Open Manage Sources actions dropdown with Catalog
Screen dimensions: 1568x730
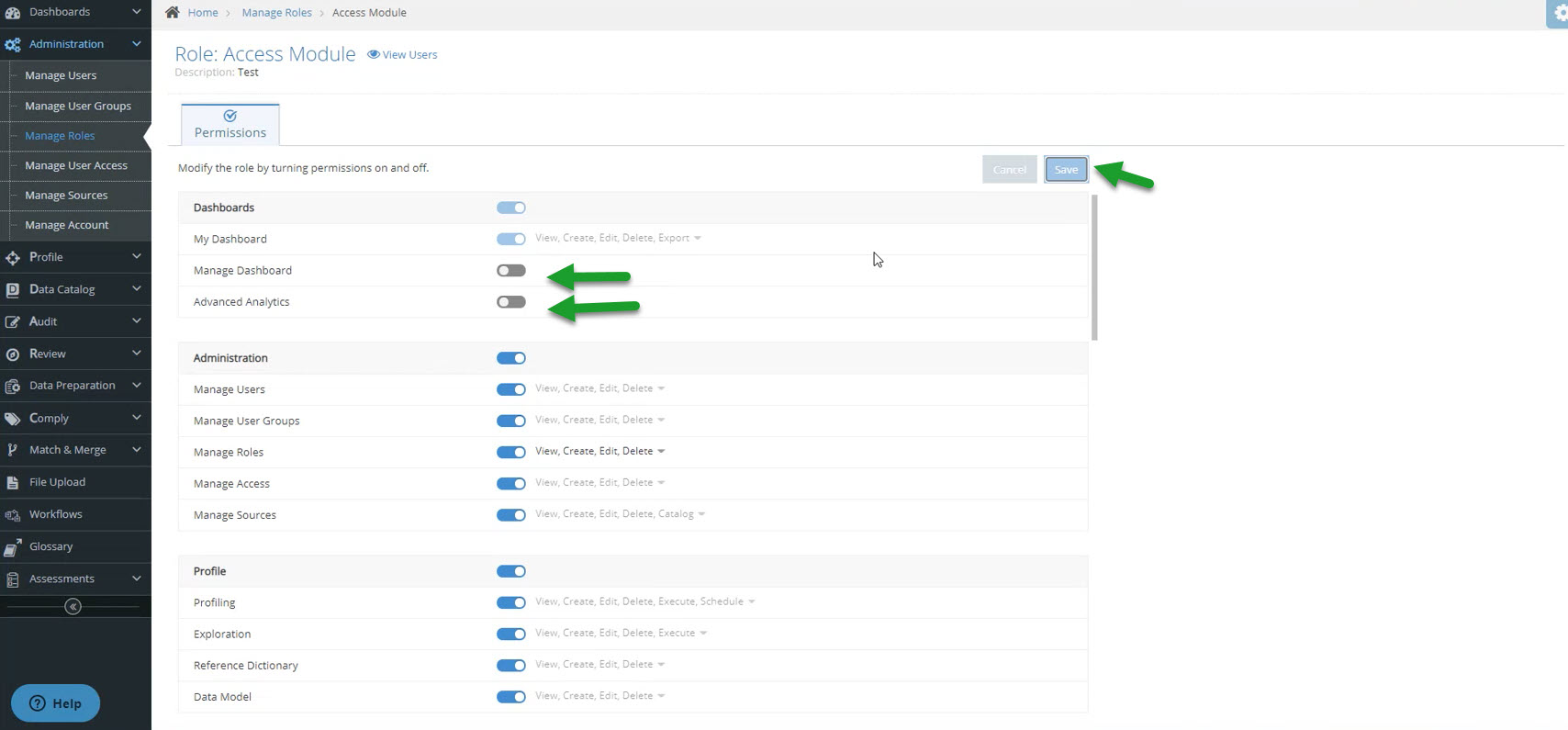coord(620,514)
